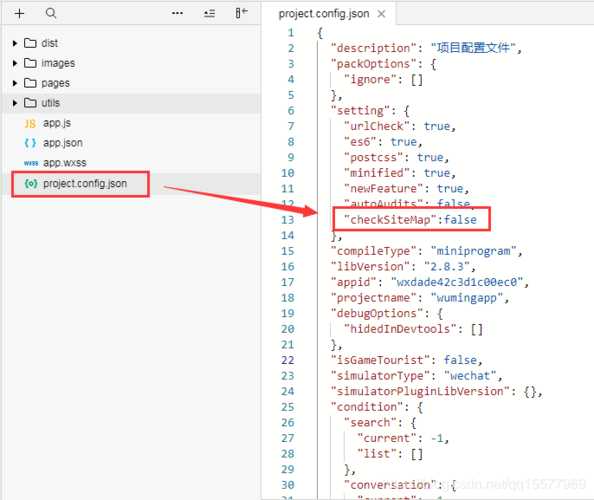Open the dist folder label
Viewport: 594px width, 500px height.
click(50, 43)
